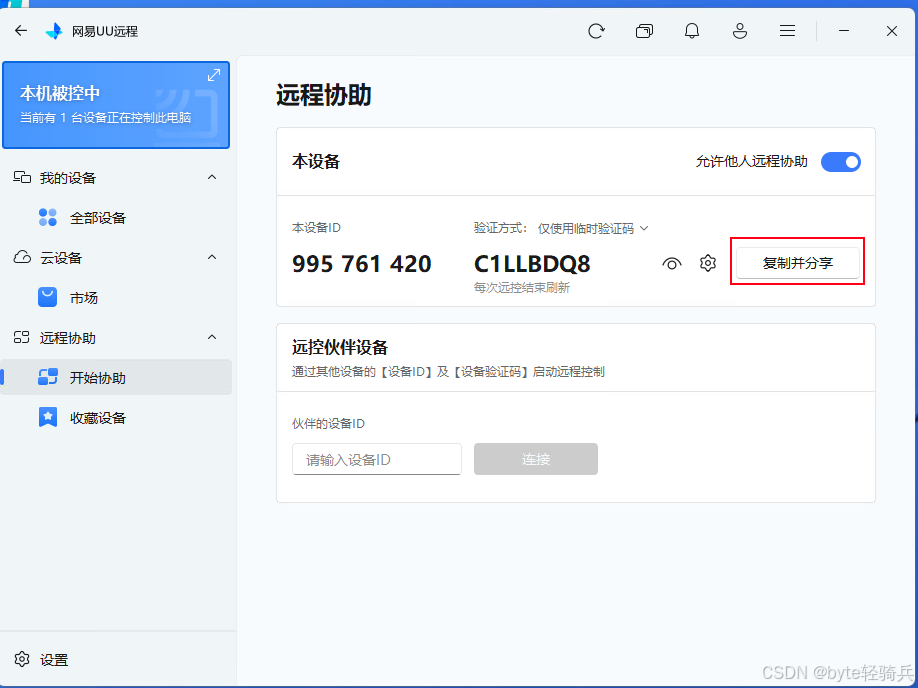
Task: Click the 复制并分享 button
Action: 797,263
